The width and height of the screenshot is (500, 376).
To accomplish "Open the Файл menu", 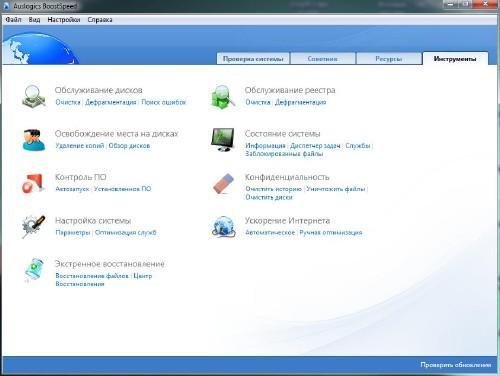I will (x=13, y=20).
